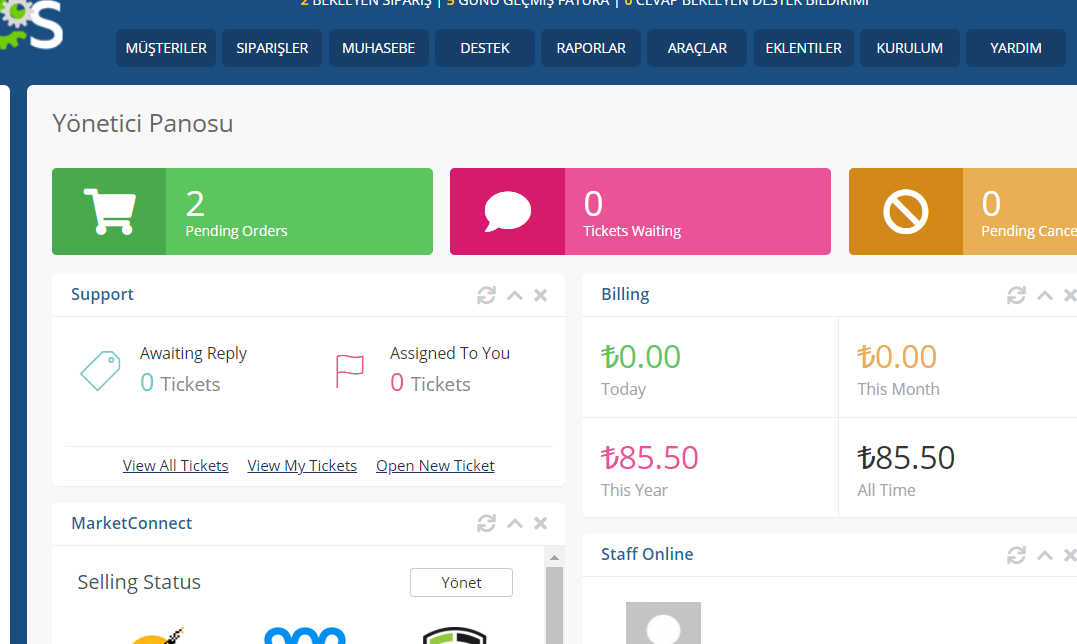Collapse the Support panel with chevron
Image resolution: width=1077 pixels, height=644 pixels.
[514, 295]
